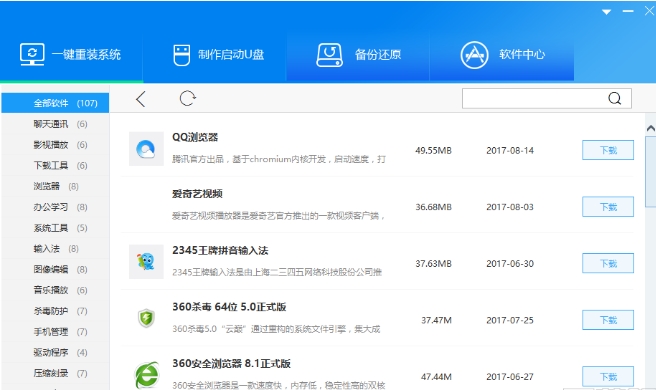Click the USB boot disk maker icon
The height and width of the screenshot is (390, 656).
click(x=182, y=55)
